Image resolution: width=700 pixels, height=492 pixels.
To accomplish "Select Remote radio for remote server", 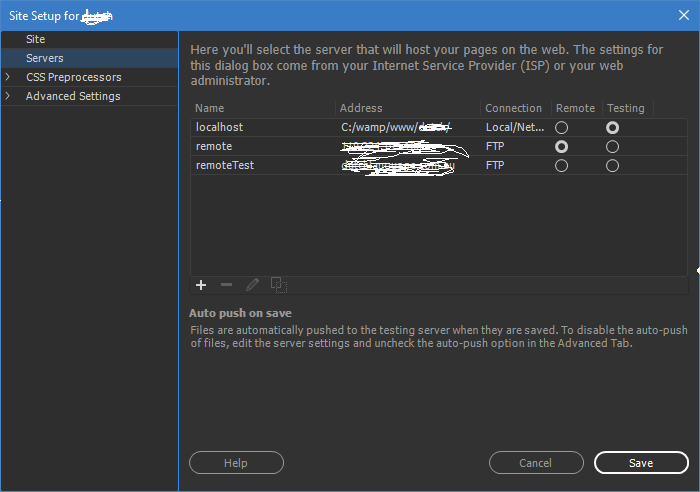I will pos(561,147).
